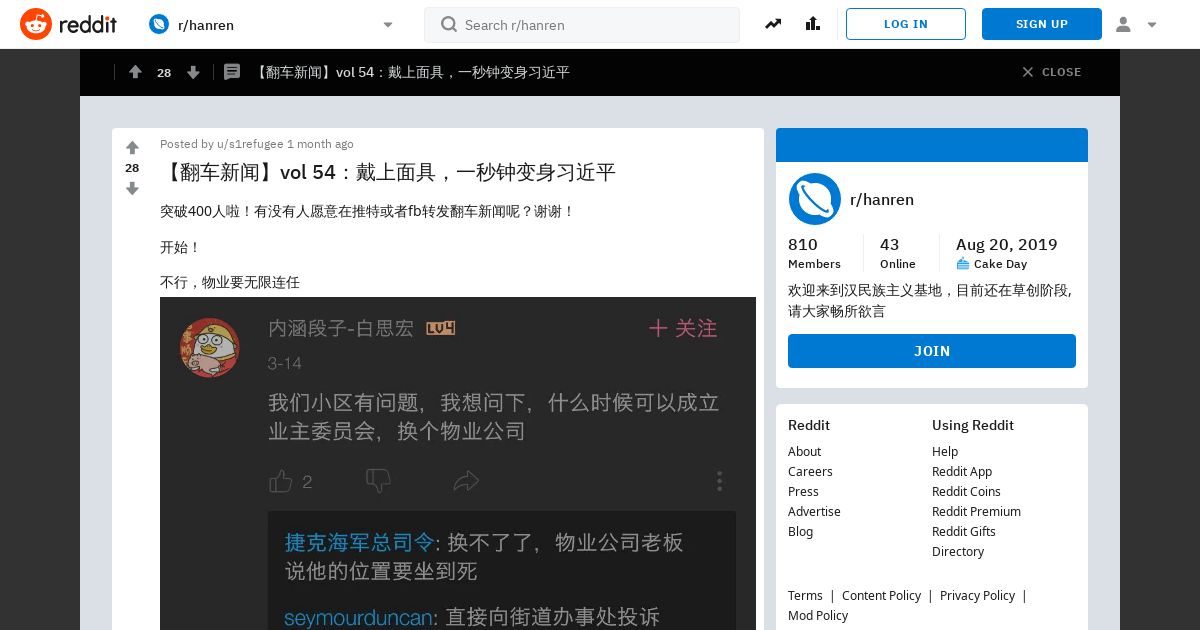
Task: Open the Reddit Gifts footer link
Action: coord(964,531)
